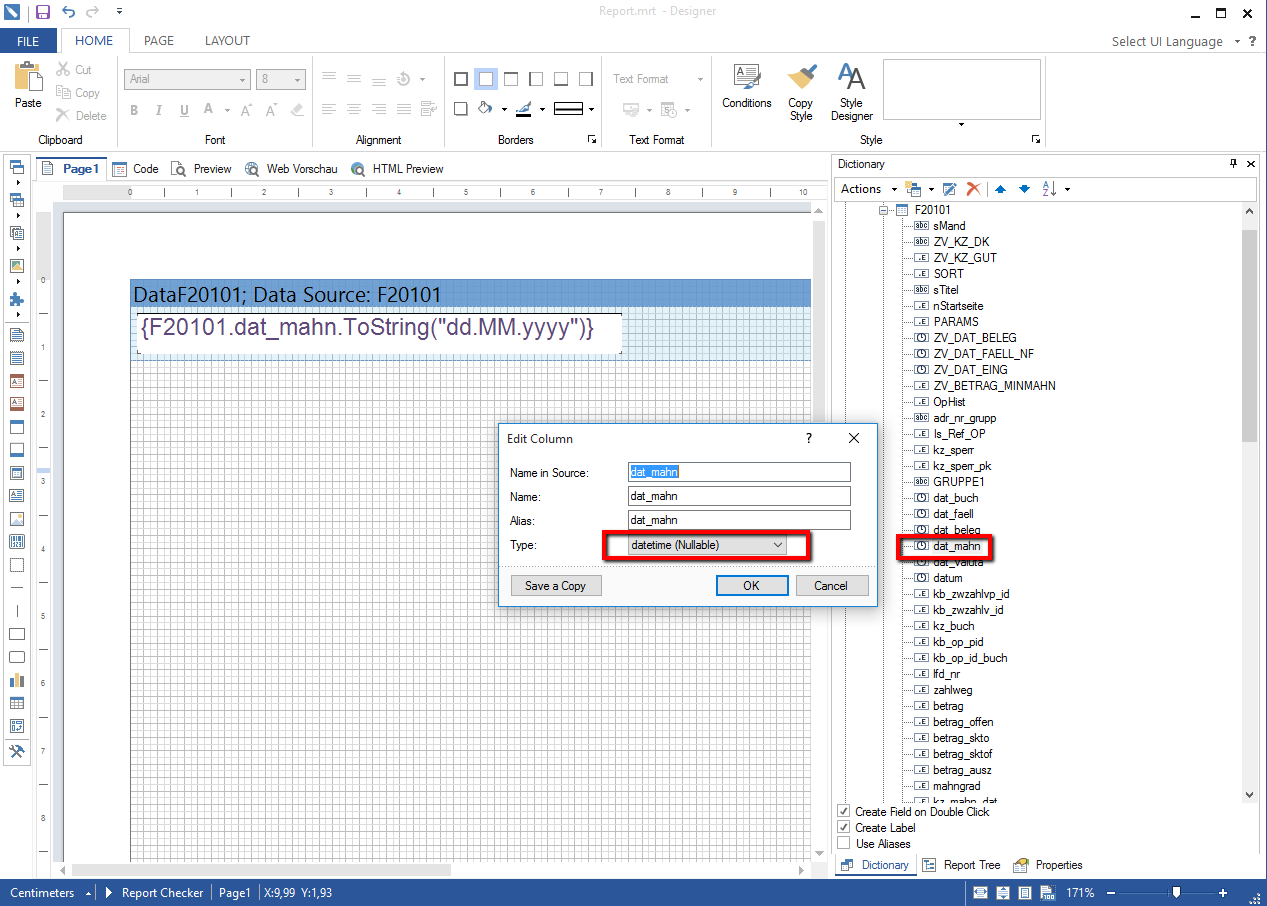The image size is (1267, 906).
Task: Select the vertical line primitive in toolbox
Action: pyautogui.click(x=16, y=610)
